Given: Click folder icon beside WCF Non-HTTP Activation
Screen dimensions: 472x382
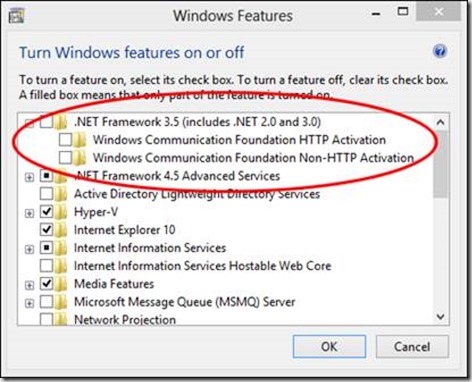Looking at the screenshot, I should [x=79, y=158].
